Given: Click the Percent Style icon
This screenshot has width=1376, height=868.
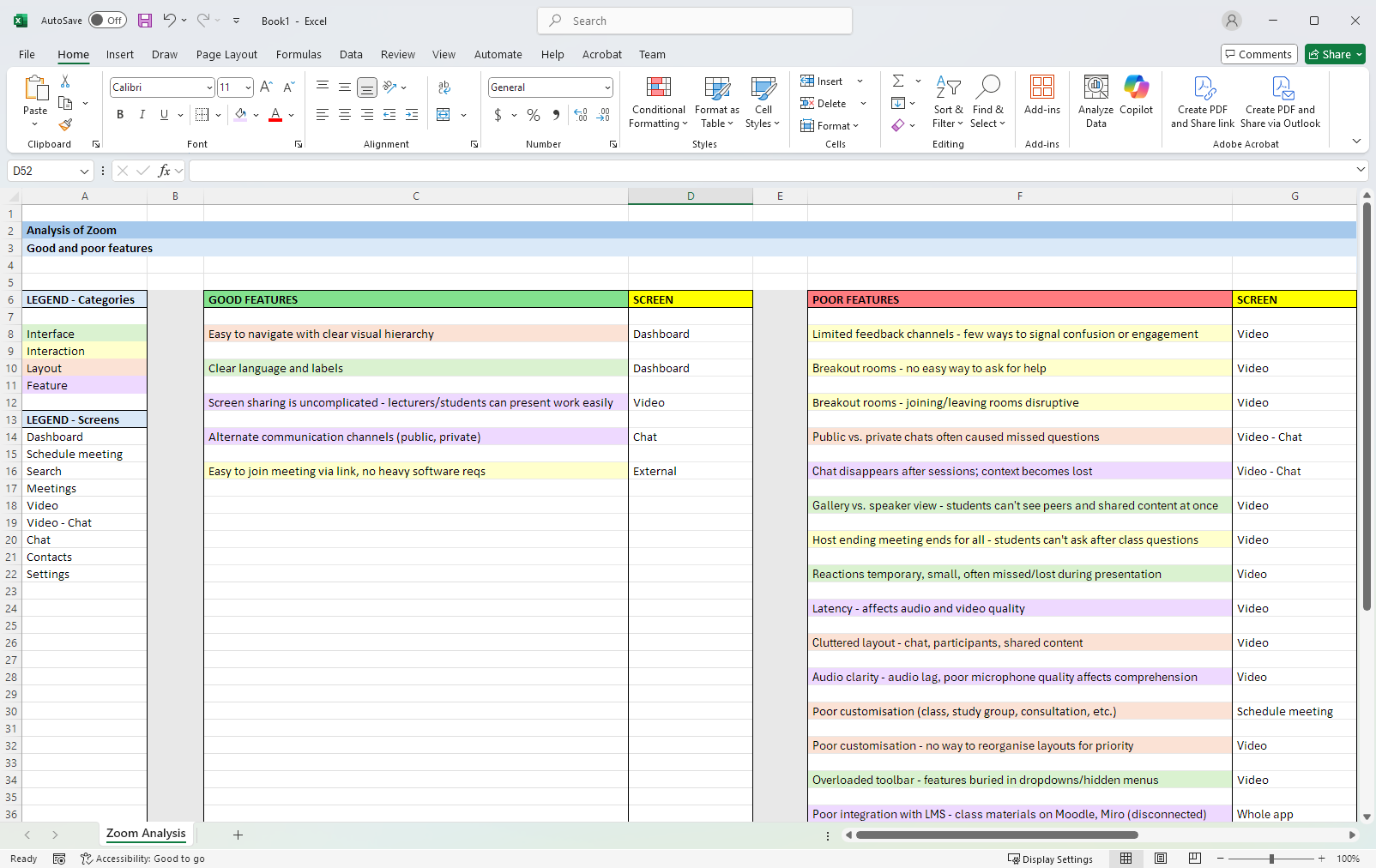Looking at the screenshot, I should point(534,114).
